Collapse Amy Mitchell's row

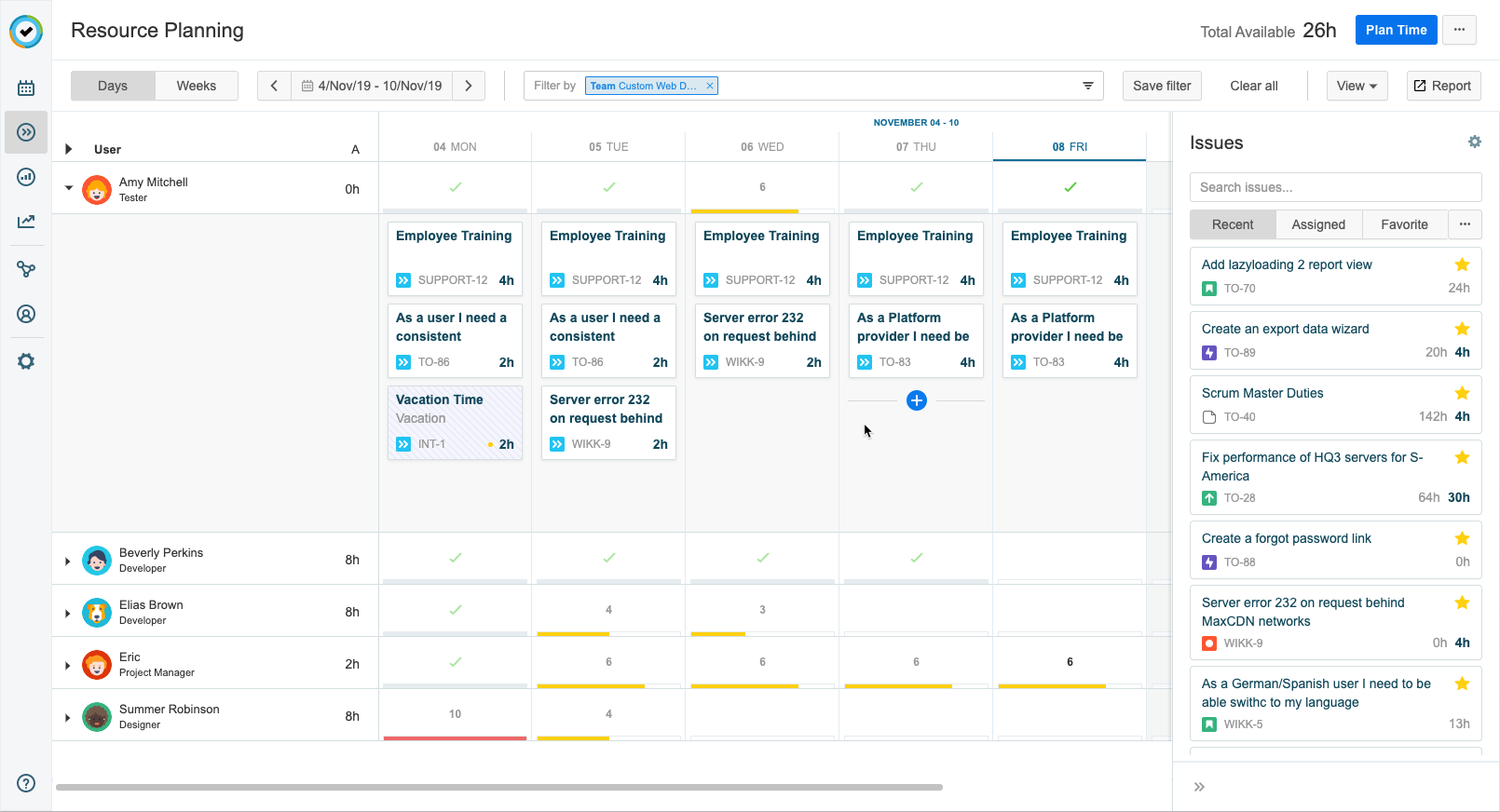pos(68,188)
